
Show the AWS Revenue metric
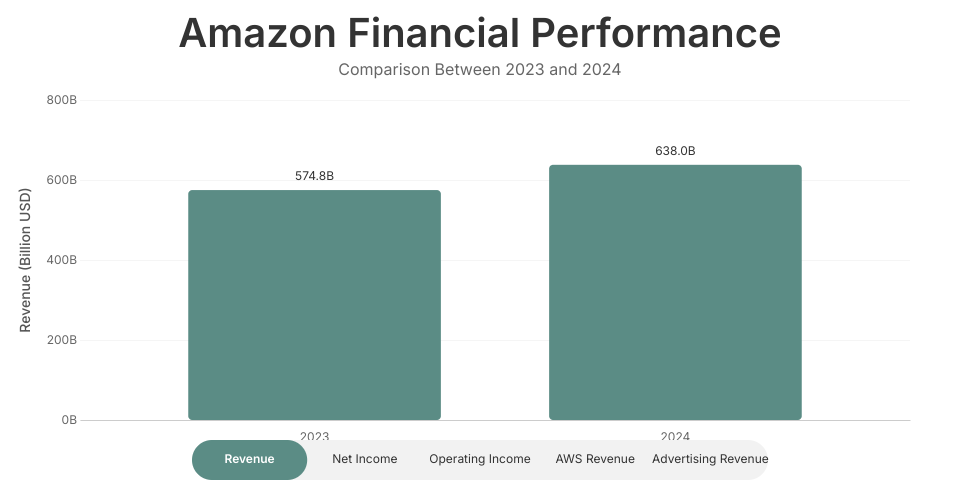595,460
